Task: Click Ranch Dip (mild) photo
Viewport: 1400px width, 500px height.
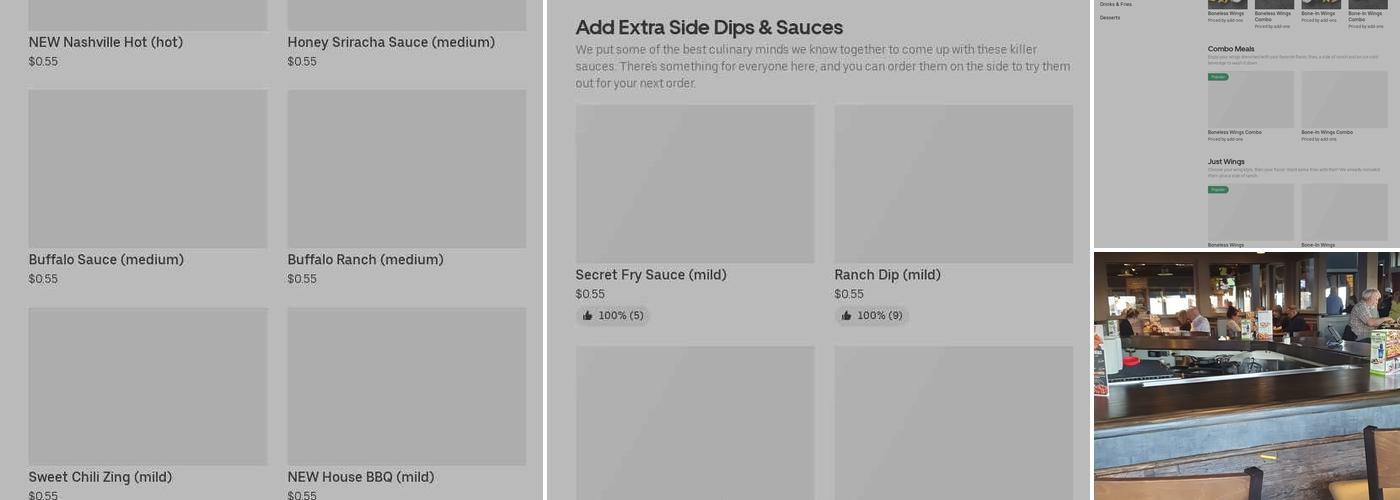Action: point(954,184)
